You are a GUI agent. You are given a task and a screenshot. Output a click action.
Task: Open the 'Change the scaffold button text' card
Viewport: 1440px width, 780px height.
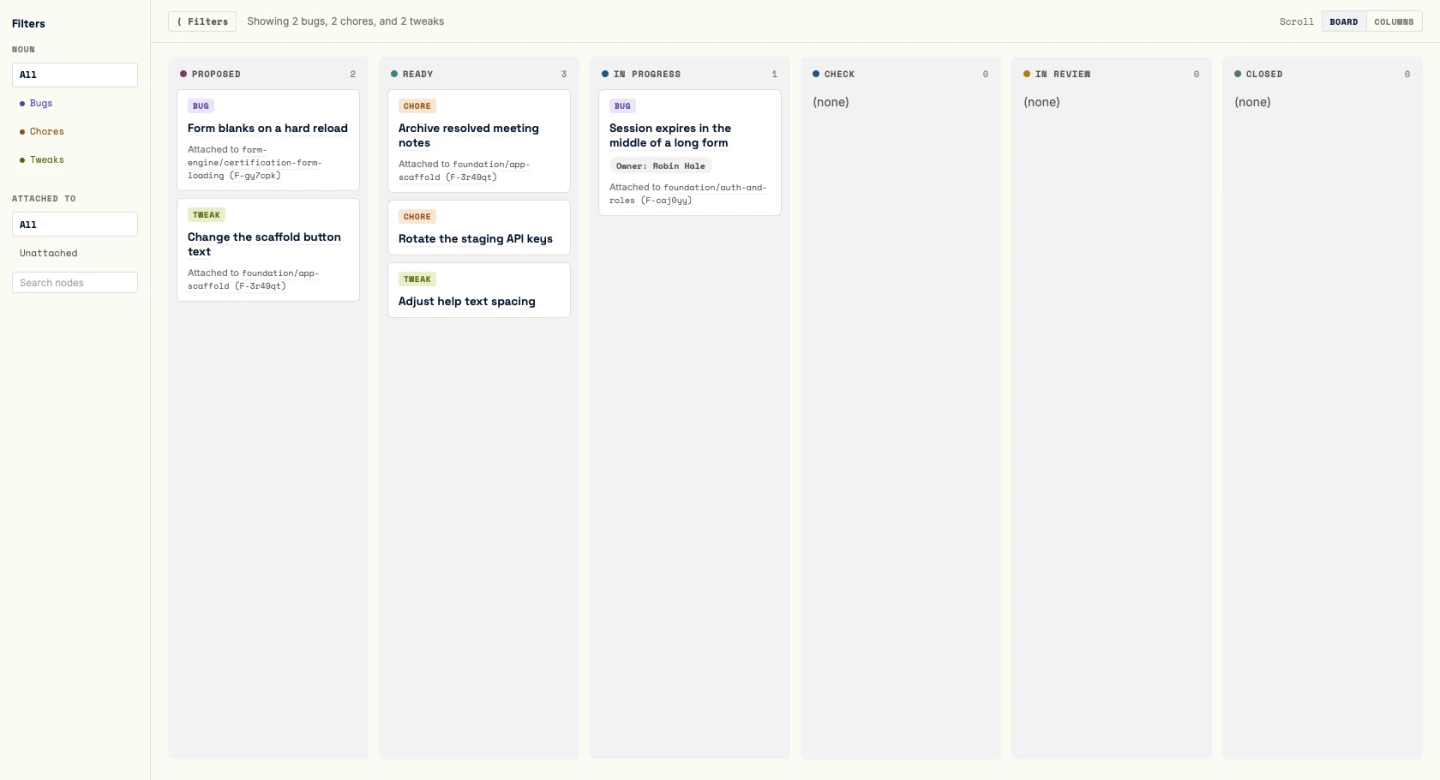click(x=268, y=250)
